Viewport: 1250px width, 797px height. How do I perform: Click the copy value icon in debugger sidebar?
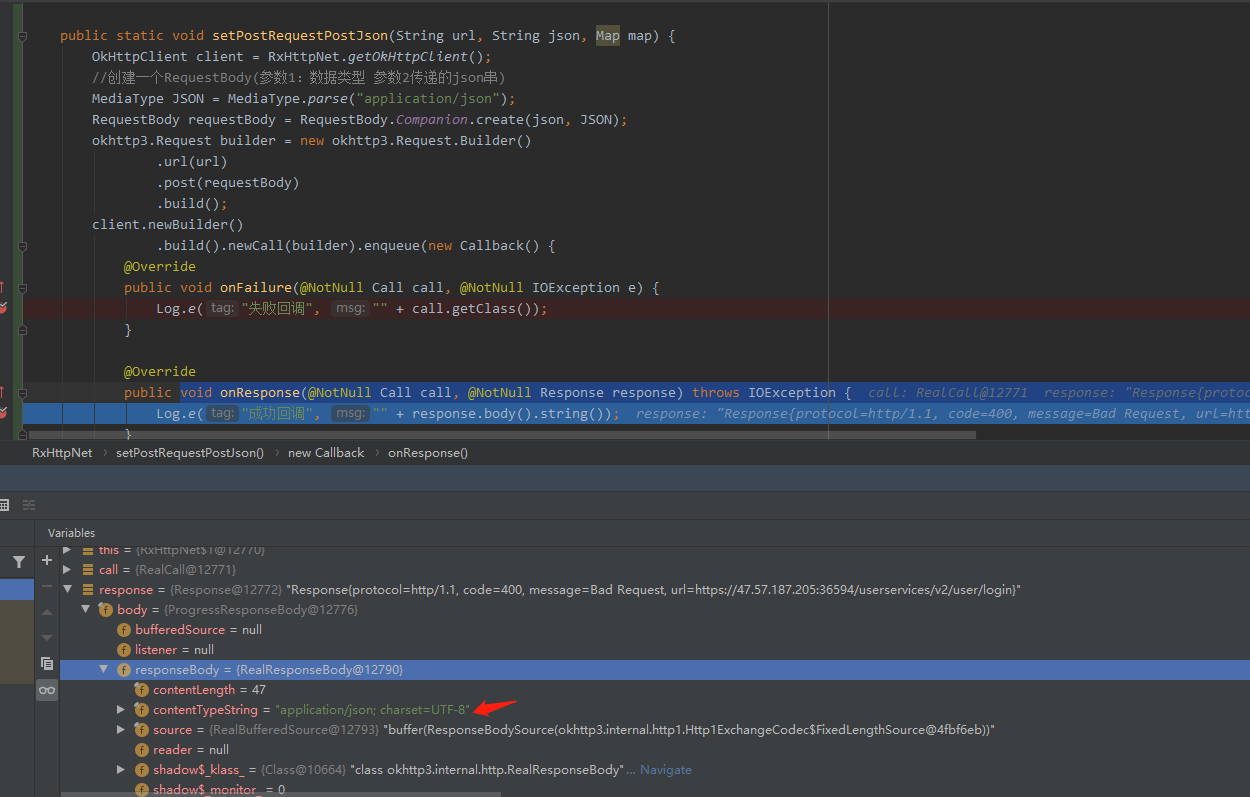pos(46,662)
